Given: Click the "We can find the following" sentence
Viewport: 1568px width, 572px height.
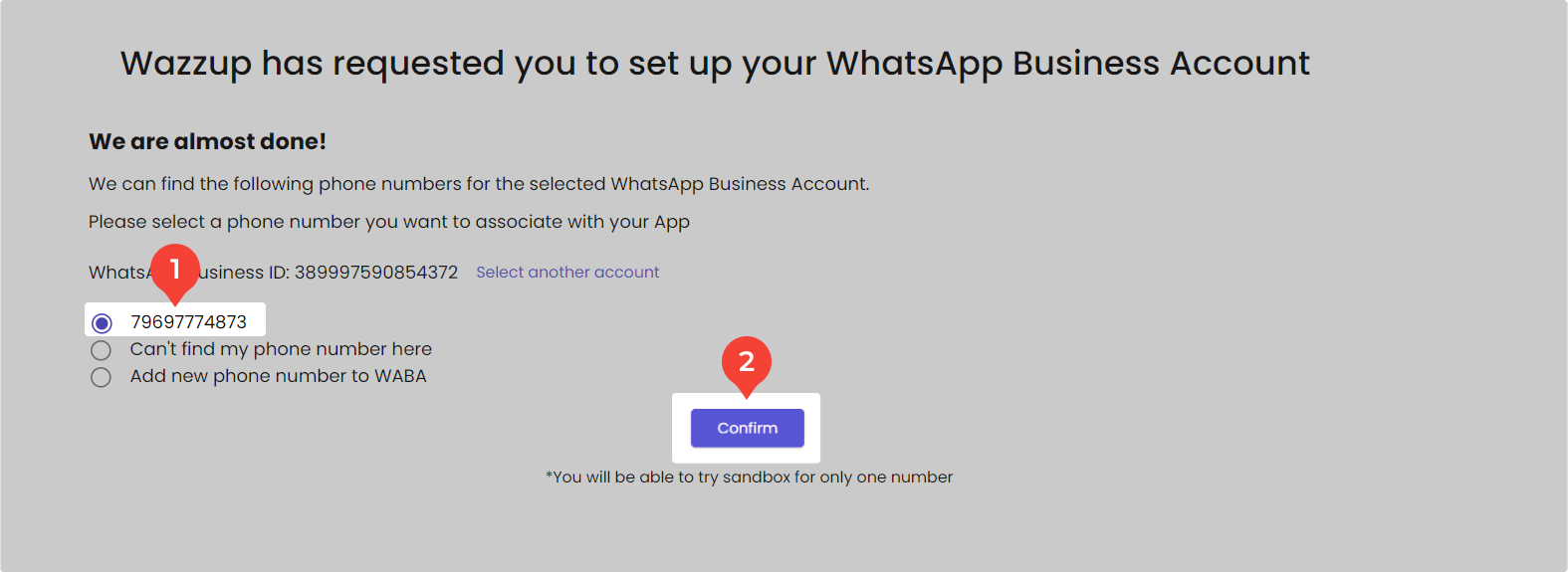Looking at the screenshot, I should 478,184.
